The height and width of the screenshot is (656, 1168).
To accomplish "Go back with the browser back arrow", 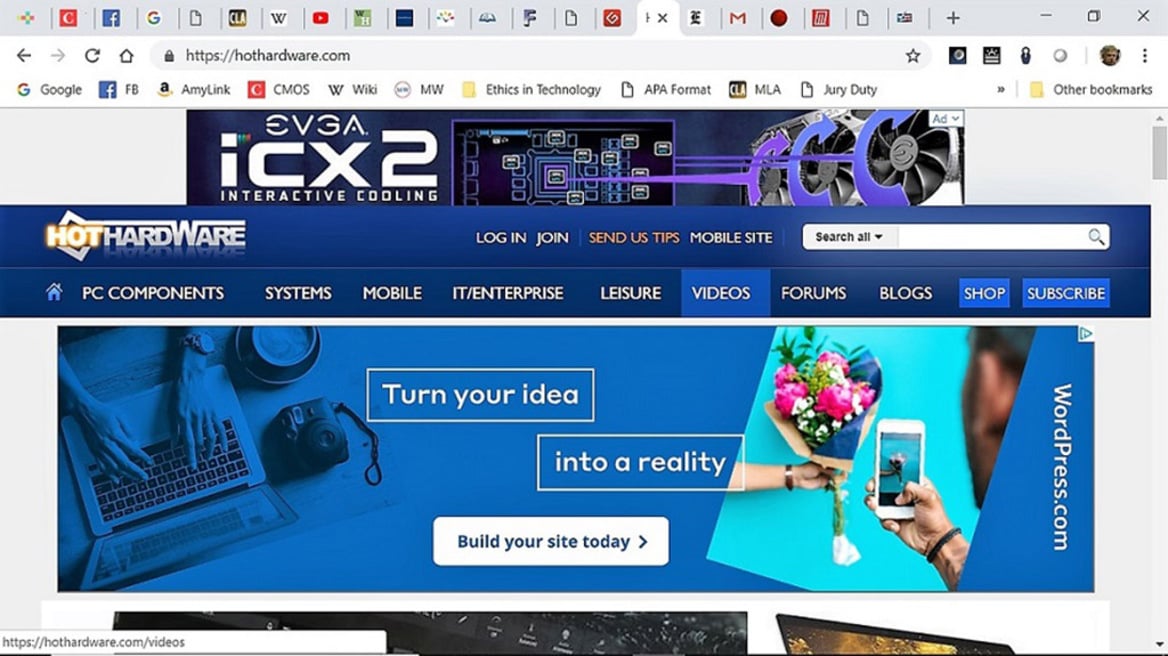I will click(24, 55).
